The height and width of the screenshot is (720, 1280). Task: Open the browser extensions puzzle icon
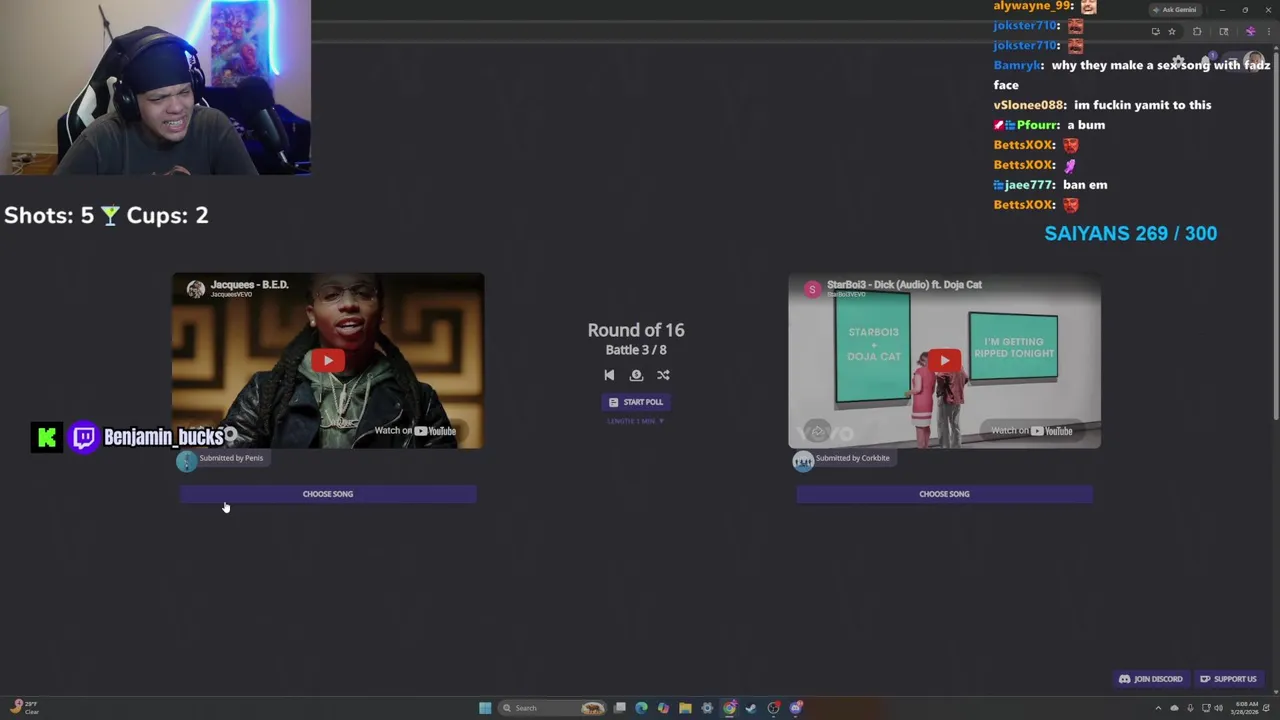[x=1197, y=31]
